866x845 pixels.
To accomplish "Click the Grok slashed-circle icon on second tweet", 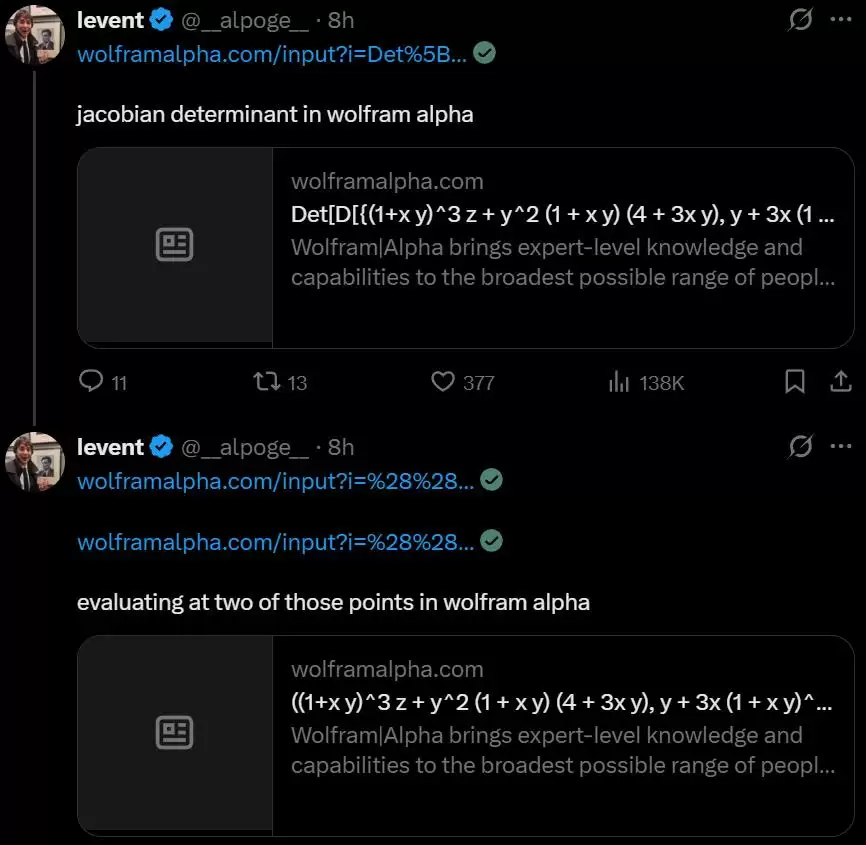I will pos(800,446).
